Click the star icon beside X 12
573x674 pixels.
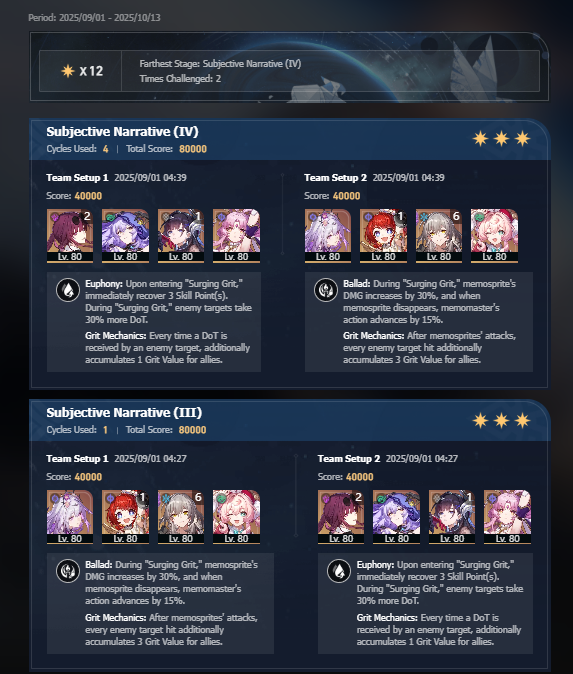coord(68,71)
